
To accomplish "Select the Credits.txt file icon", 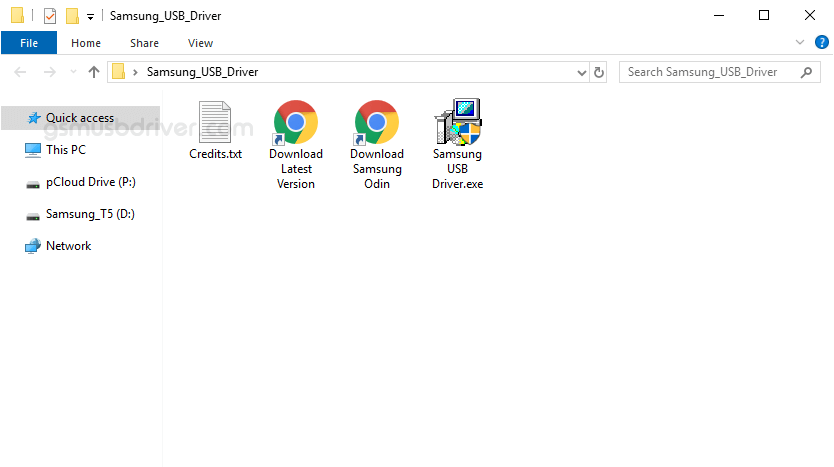I will [215, 122].
